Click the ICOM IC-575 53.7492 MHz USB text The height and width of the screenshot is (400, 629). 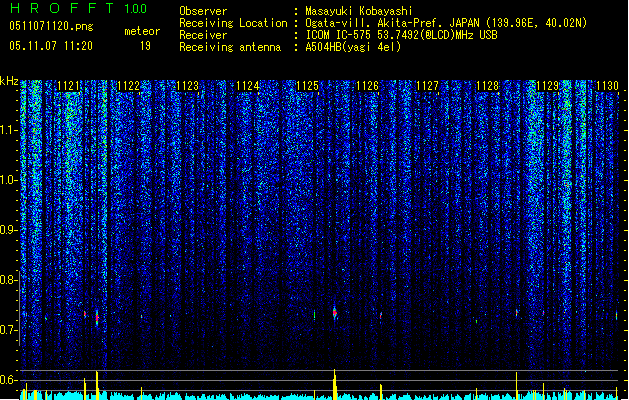point(401,35)
